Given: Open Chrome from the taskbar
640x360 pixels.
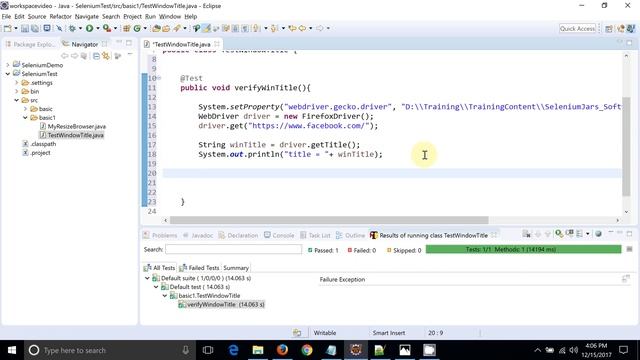Looking at the screenshot, I should [x=307, y=350].
